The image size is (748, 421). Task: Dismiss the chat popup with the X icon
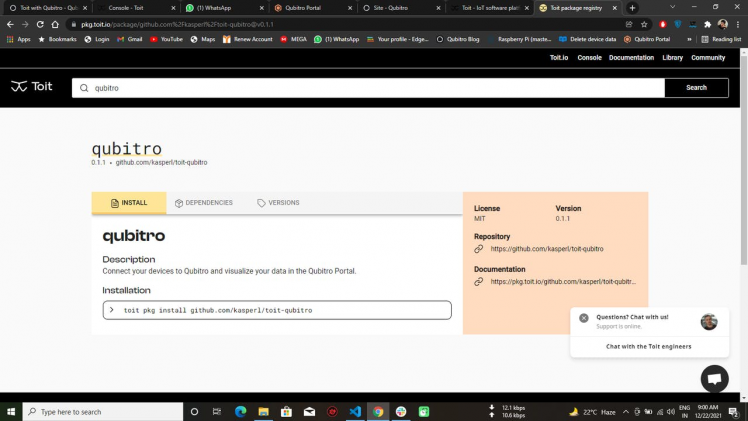click(583, 318)
